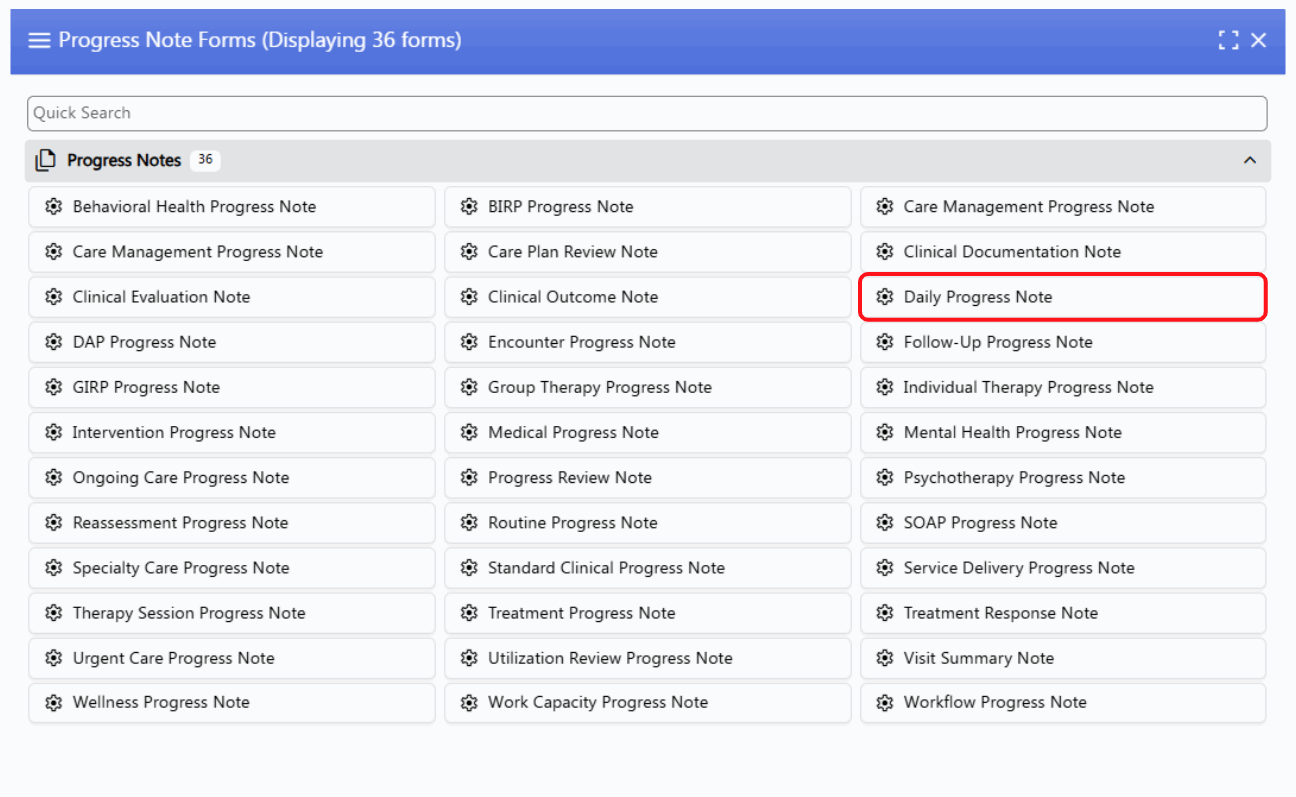Click into the Quick Search field
Image resolution: width=1296 pixels, height=797 pixels.
(x=647, y=113)
